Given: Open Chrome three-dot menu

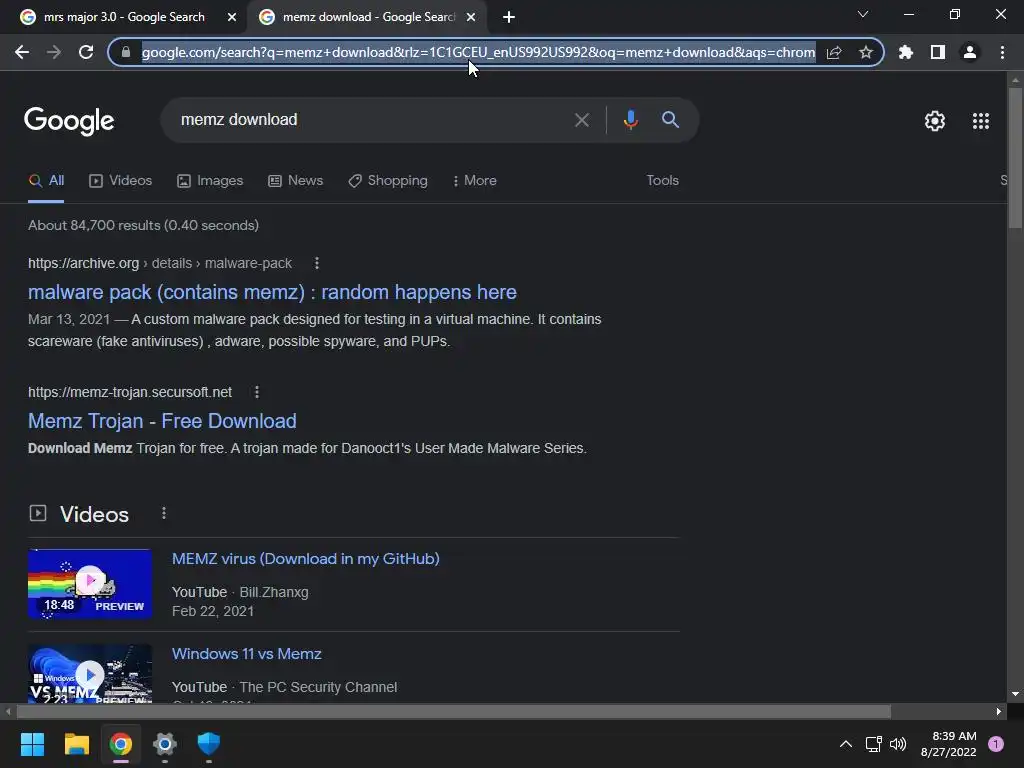Looking at the screenshot, I should pyautogui.click(x=1002, y=52).
